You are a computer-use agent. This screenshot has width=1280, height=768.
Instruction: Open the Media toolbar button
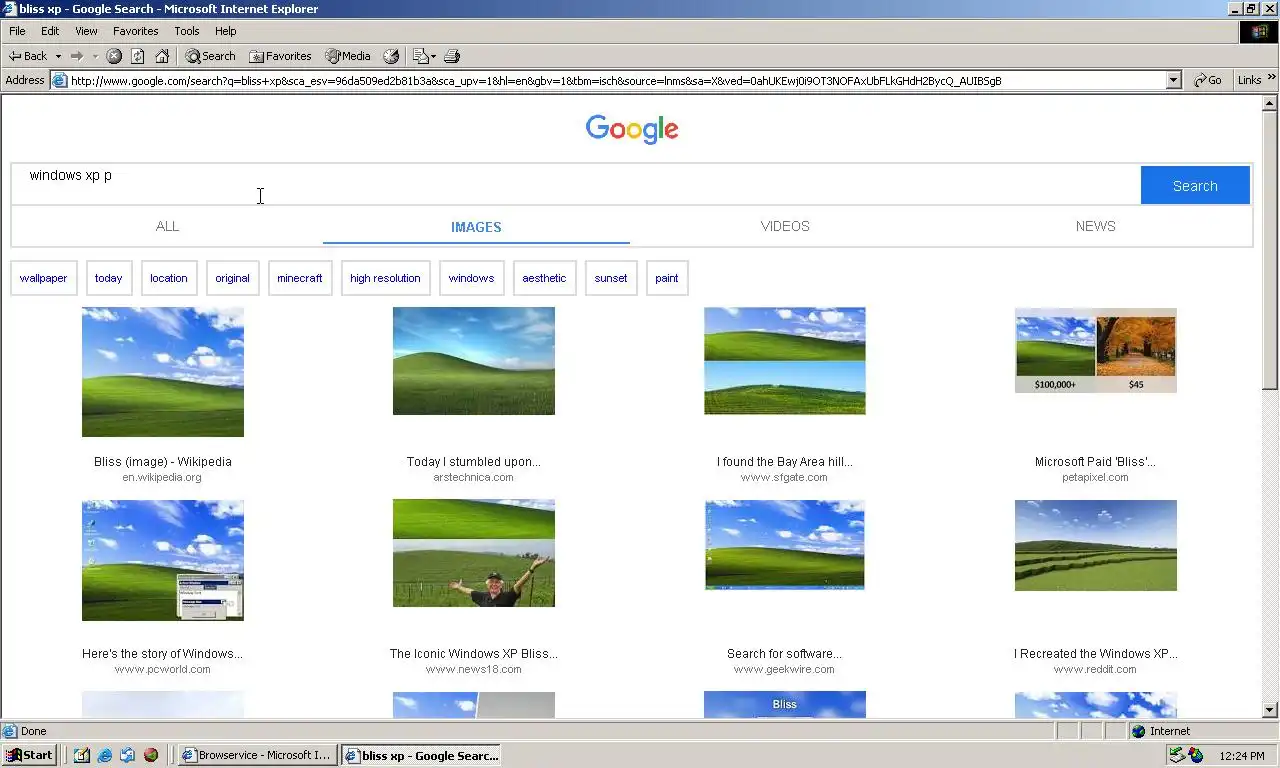click(x=348, y=56)
